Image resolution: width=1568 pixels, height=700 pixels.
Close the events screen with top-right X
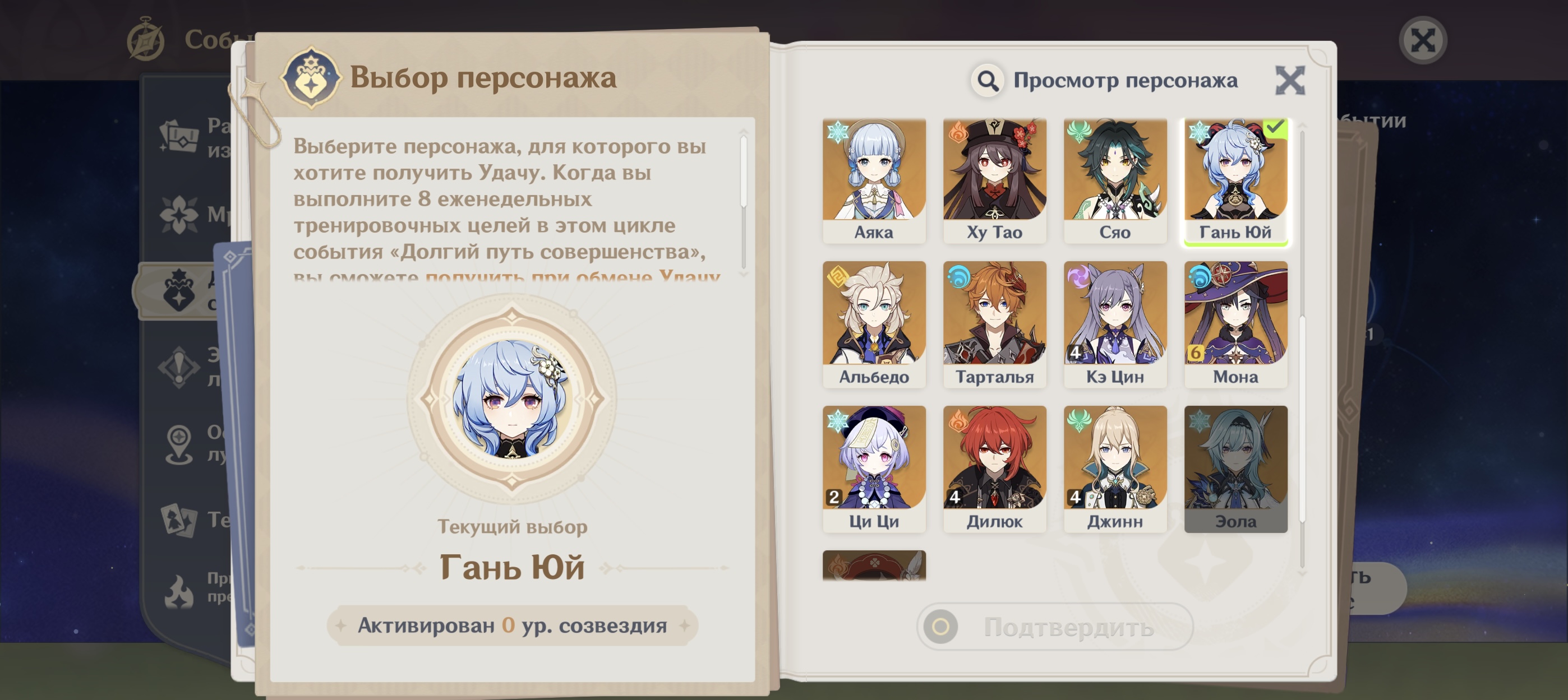pos(1423,41)
